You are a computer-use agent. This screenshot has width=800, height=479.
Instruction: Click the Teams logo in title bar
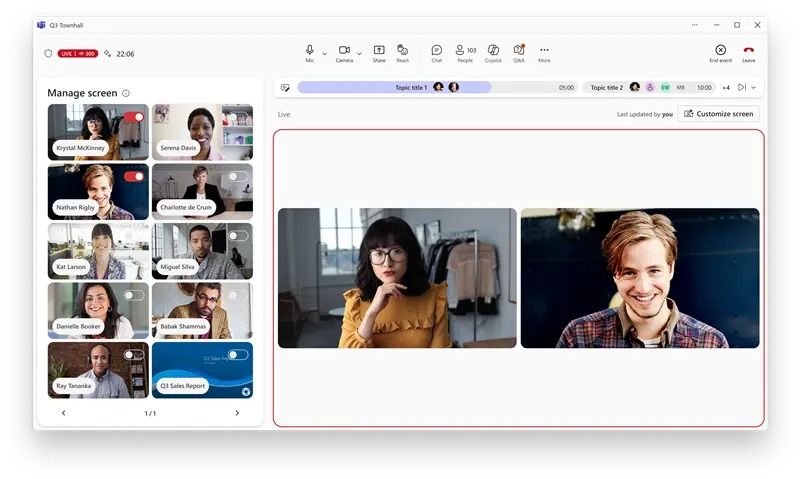pyautogui.click(x=41, y=24)
